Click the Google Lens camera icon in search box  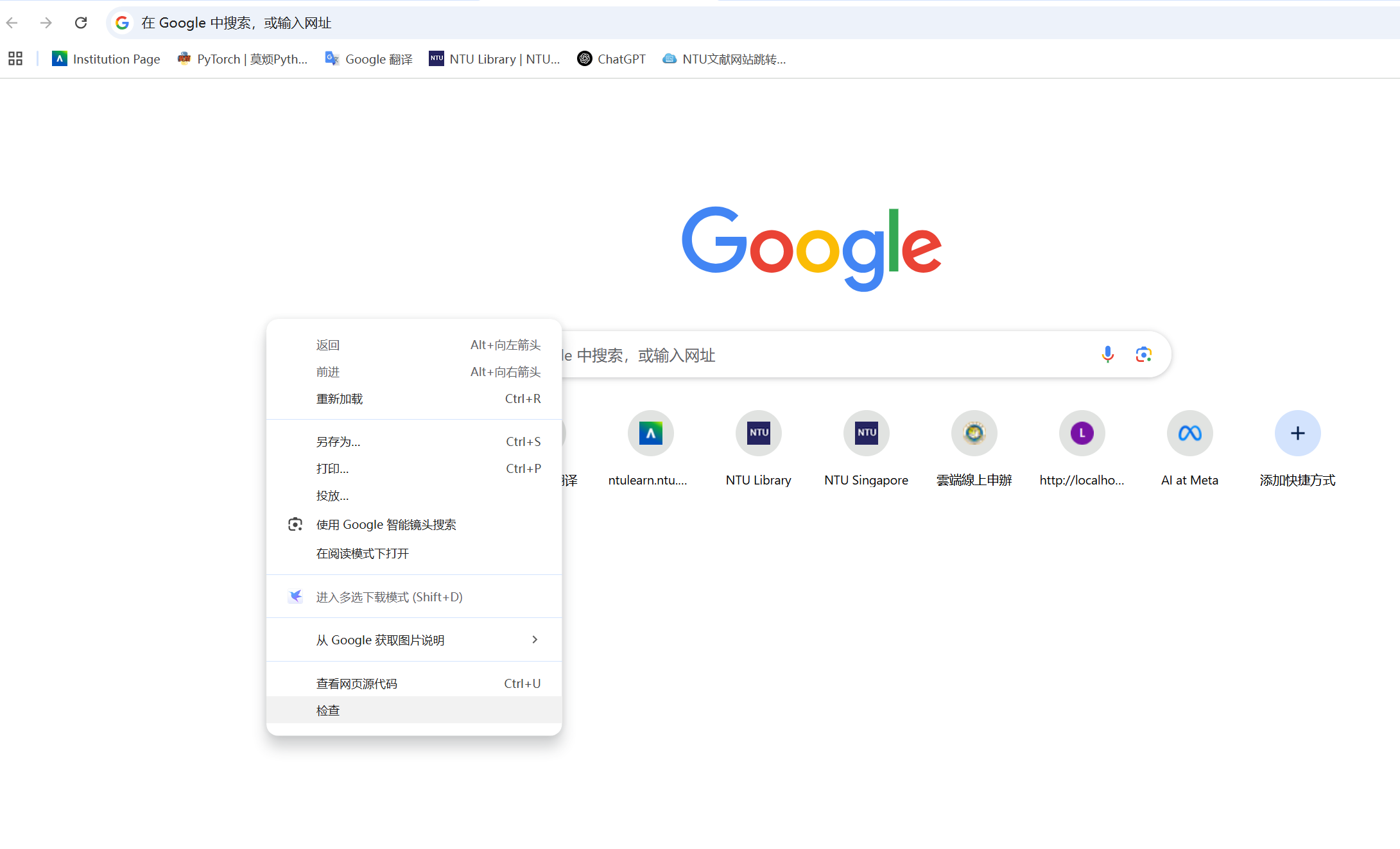(1143, 354)
